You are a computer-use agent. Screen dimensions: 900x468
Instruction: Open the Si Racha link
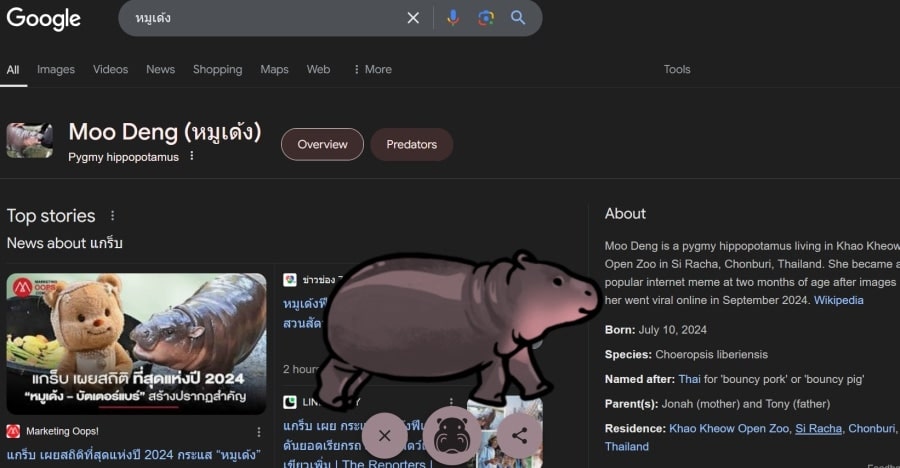pos(818,428)
